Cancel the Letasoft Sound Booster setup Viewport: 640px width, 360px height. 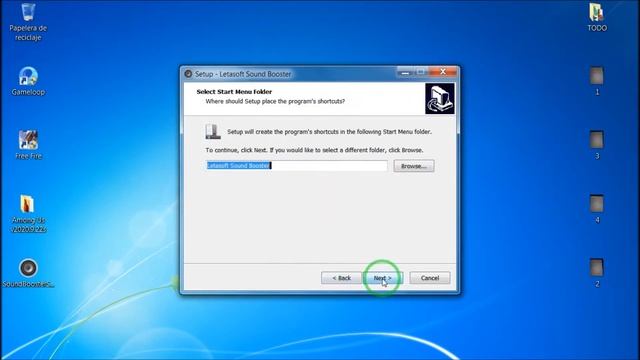pos(430,278)
